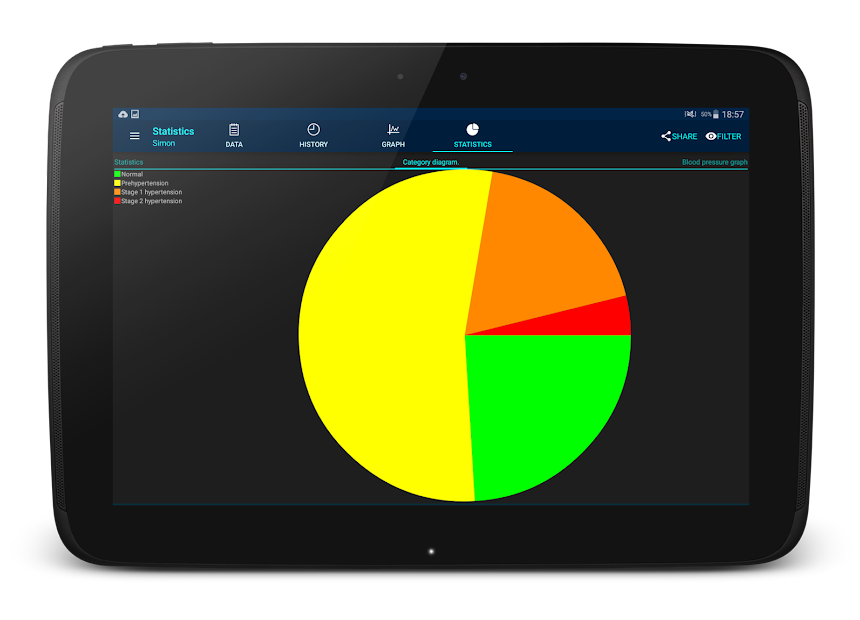Click the Filter eye icon
The width and height of the screenshot is (860, 620).
[x=711, y=136]
